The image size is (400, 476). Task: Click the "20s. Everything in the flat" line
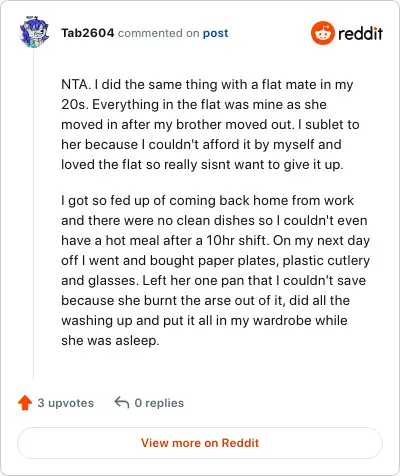point(194,105)
